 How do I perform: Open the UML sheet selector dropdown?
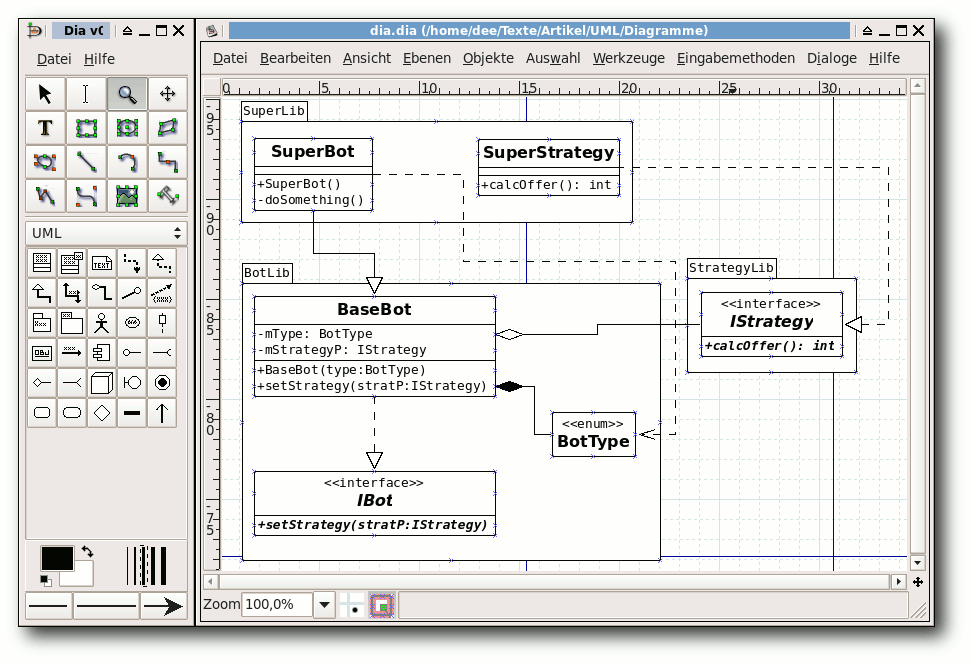coord(106,233)
